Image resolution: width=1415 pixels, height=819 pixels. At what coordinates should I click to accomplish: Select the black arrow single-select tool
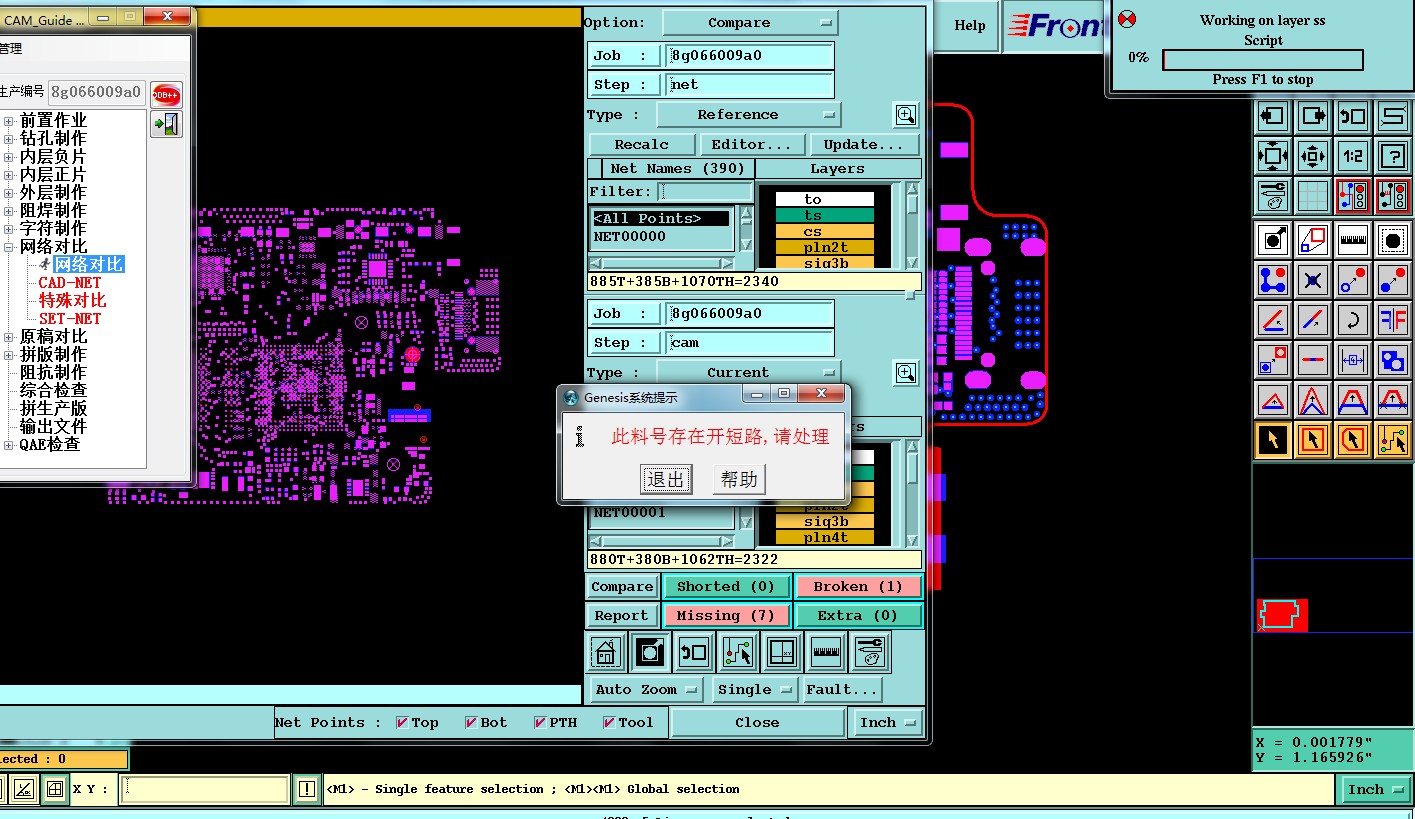1273,439
